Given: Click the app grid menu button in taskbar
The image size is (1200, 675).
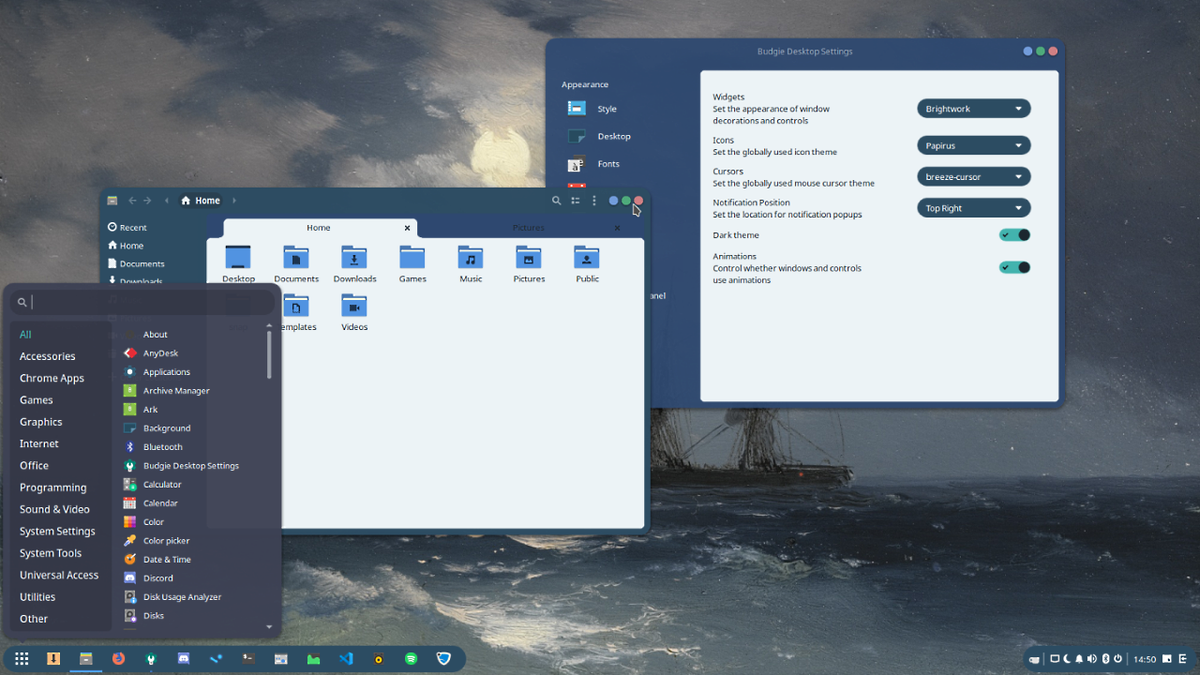Looking at the screenshot, I should point(21,659).
